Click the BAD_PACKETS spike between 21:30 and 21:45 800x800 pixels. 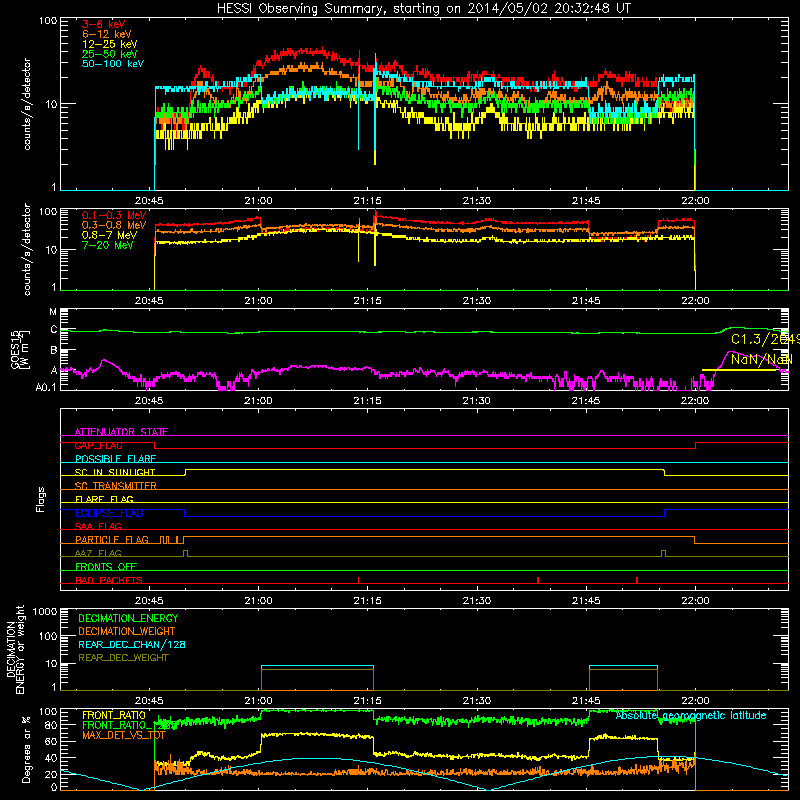(538, 580)
